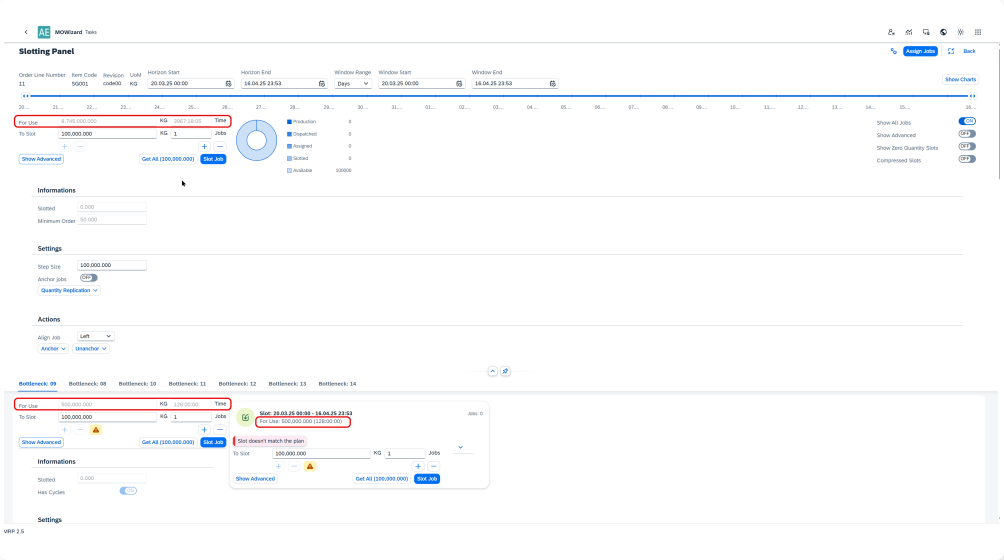
Task: Toggle the Show All Jobs switch
Action: point(967,121)
